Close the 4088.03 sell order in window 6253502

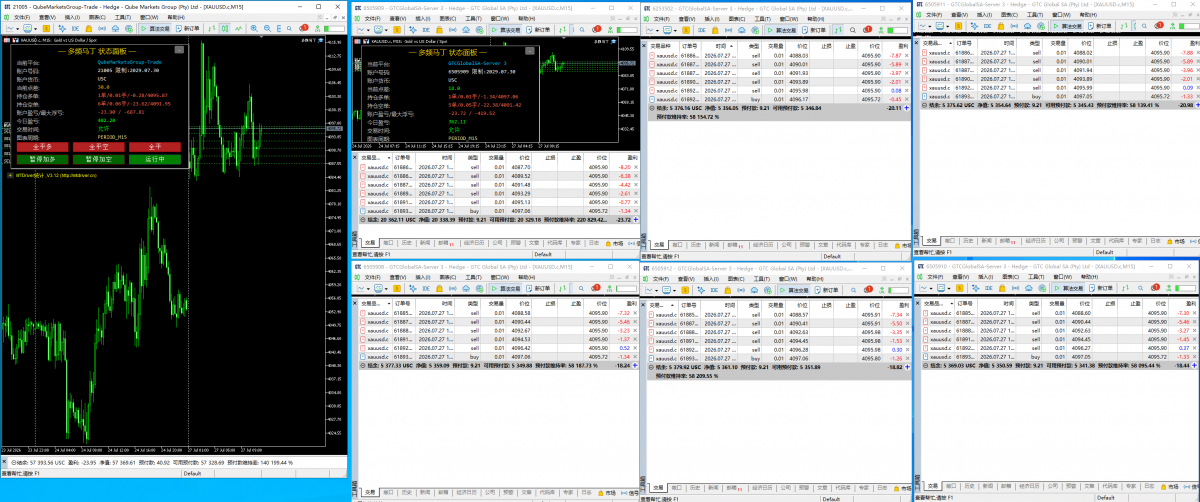[907, 56]
